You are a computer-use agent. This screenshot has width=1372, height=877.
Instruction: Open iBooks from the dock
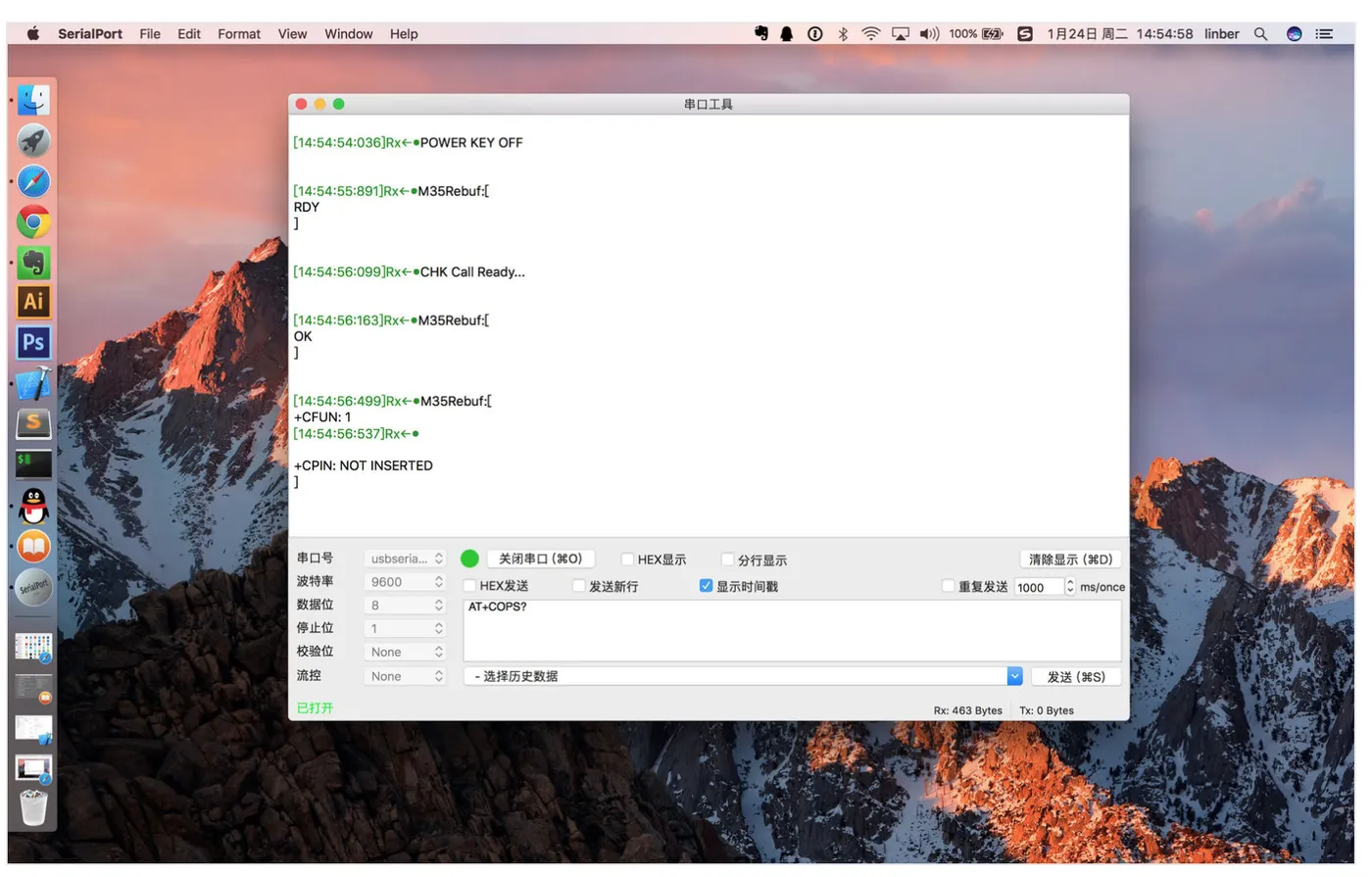tap(33, 546)
